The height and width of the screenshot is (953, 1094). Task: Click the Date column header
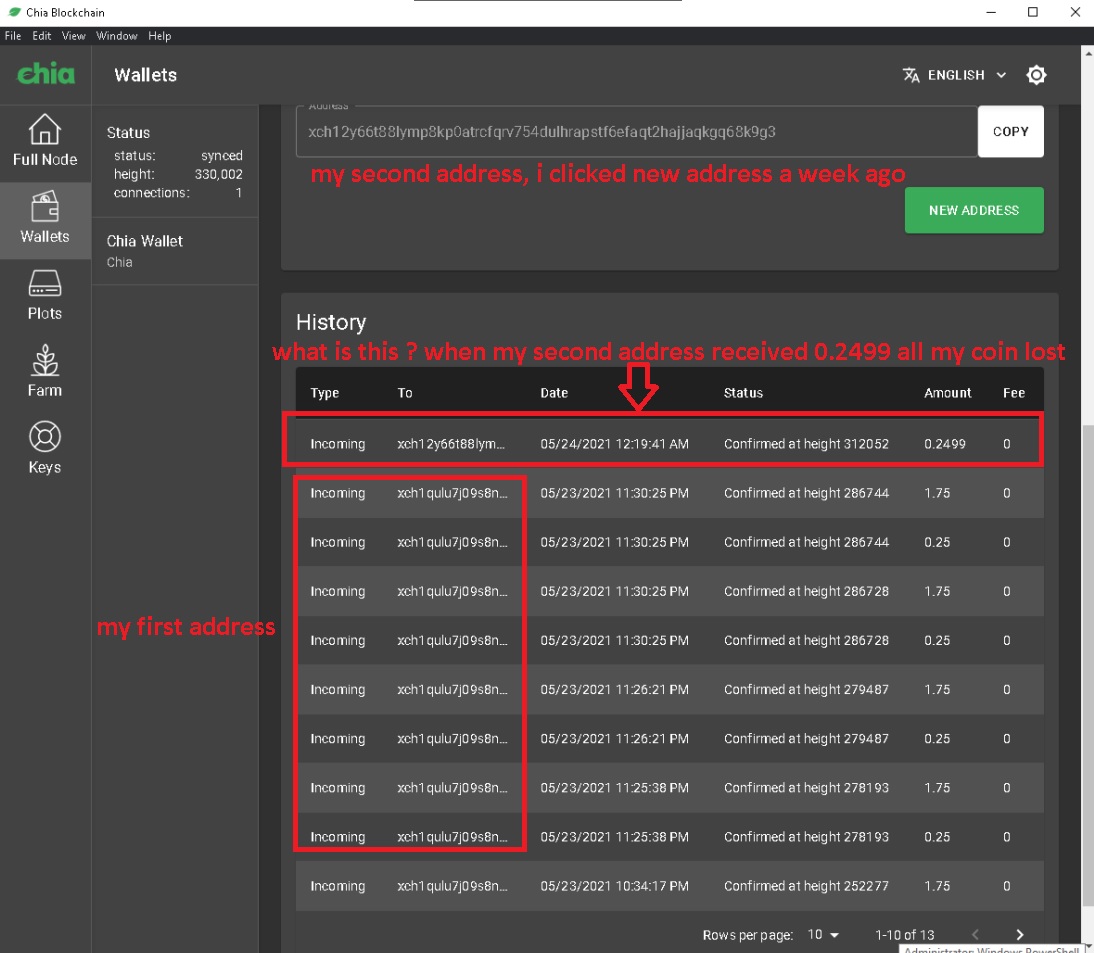[554, 393]
